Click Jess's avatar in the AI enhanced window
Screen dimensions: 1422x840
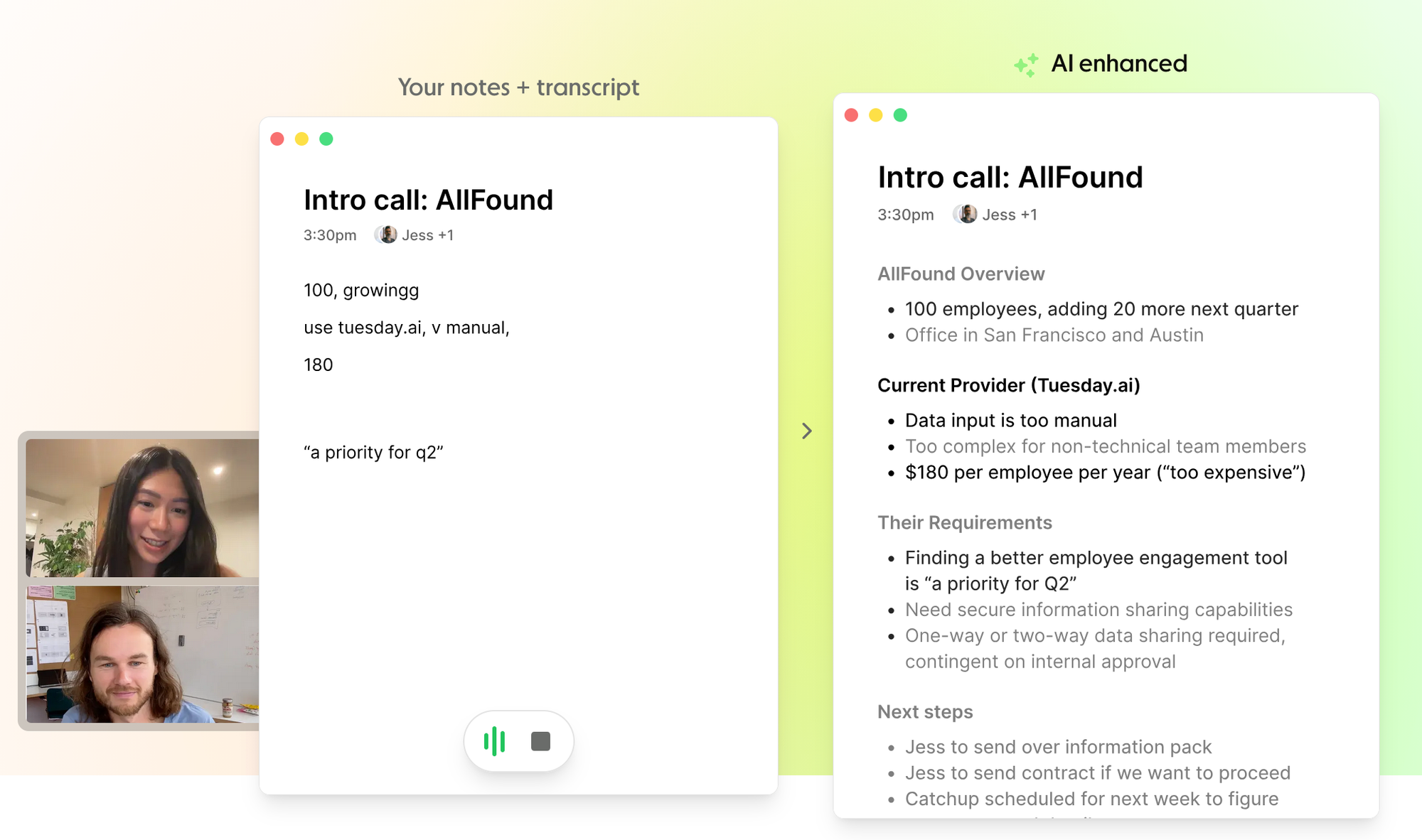(x=966, y=214)
